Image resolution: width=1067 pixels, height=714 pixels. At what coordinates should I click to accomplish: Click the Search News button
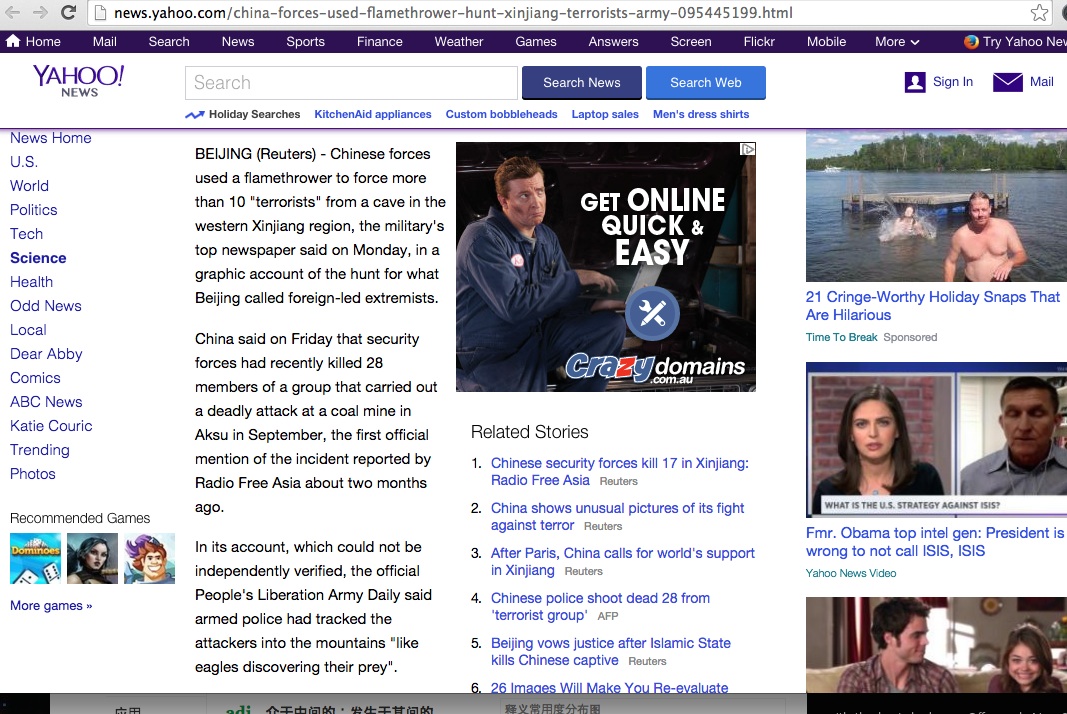[x=582, y=82]
